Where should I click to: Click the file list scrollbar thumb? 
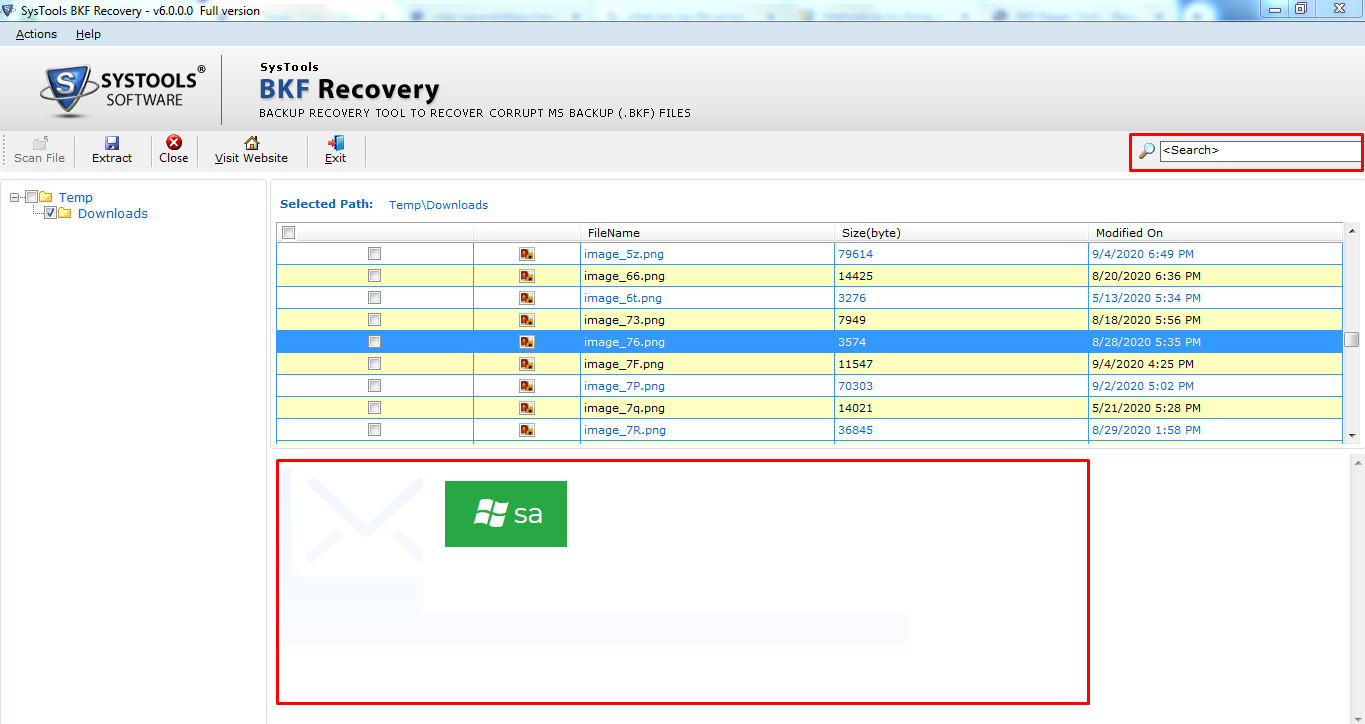coord(1352,340)
